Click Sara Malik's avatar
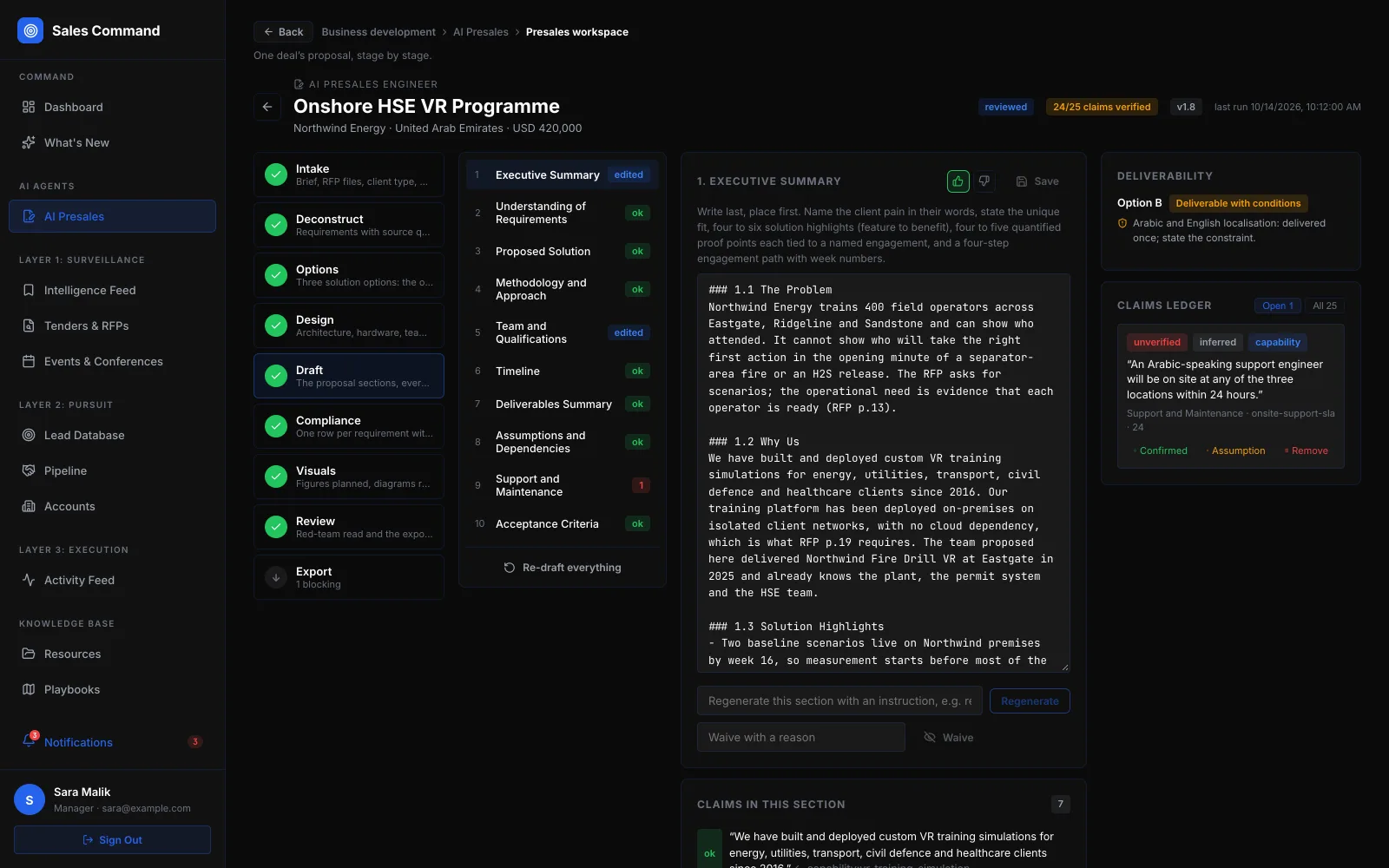Viewport: 1389px width, 868px height. (x=30, y=799)
